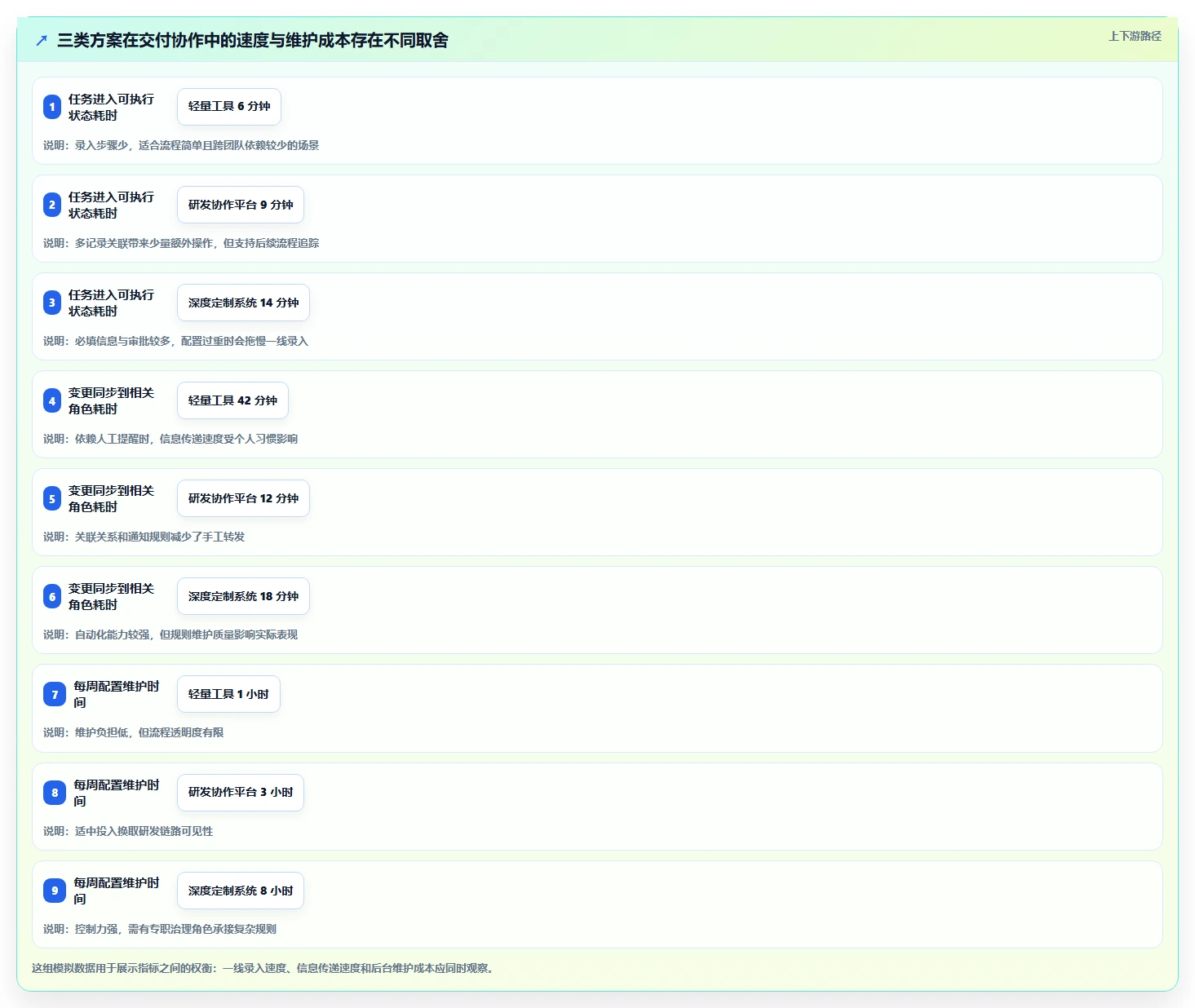The image size is (1195, 1008).
Task: Click the 变更同步到相关角色耗时 label in card 6
Action: tap(111, 596)
